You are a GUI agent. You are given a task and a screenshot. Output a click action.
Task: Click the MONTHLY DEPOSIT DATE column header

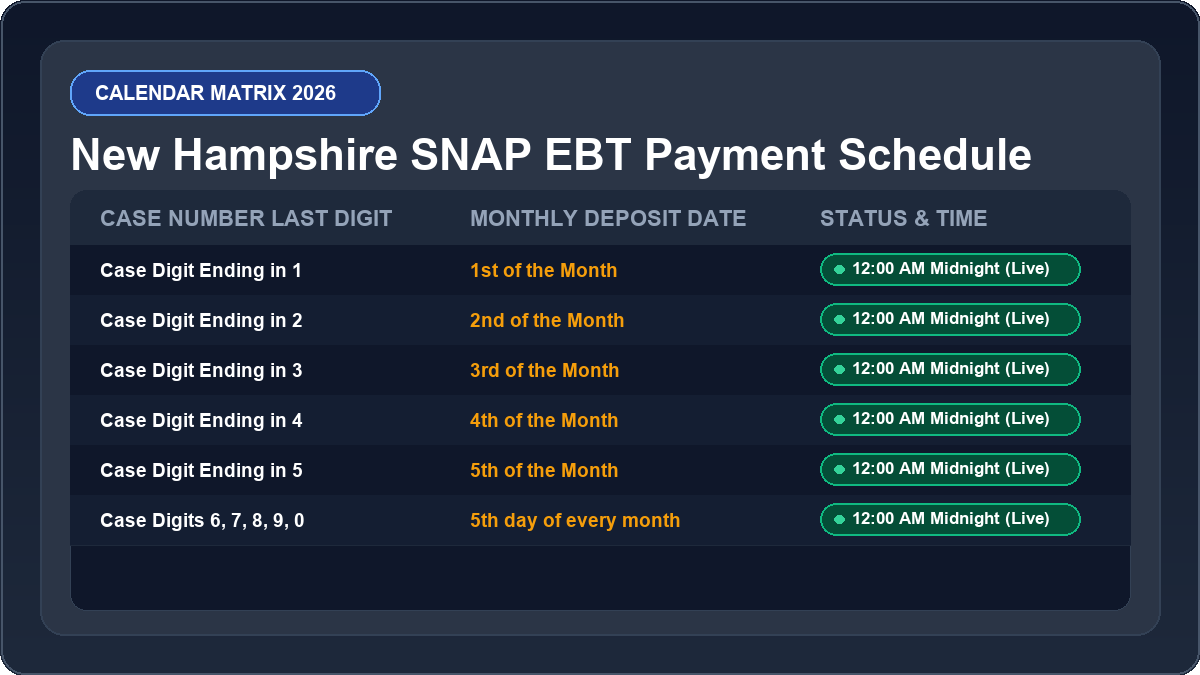(x=608, y=218)
